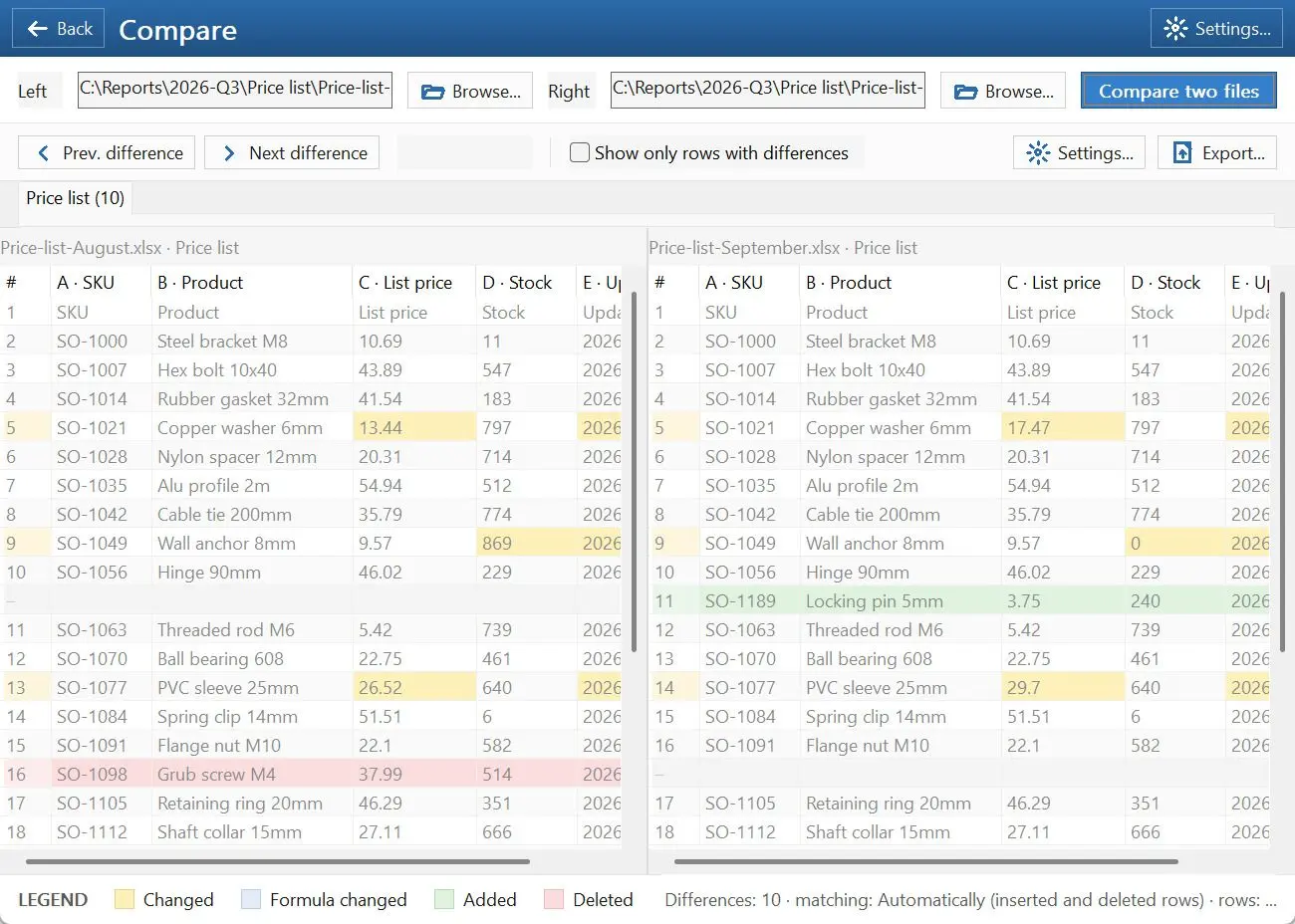The image size is (1295, 924).
Task: Click right pane B · Product header
Action: pyautogui.click(x=901, y=282)
